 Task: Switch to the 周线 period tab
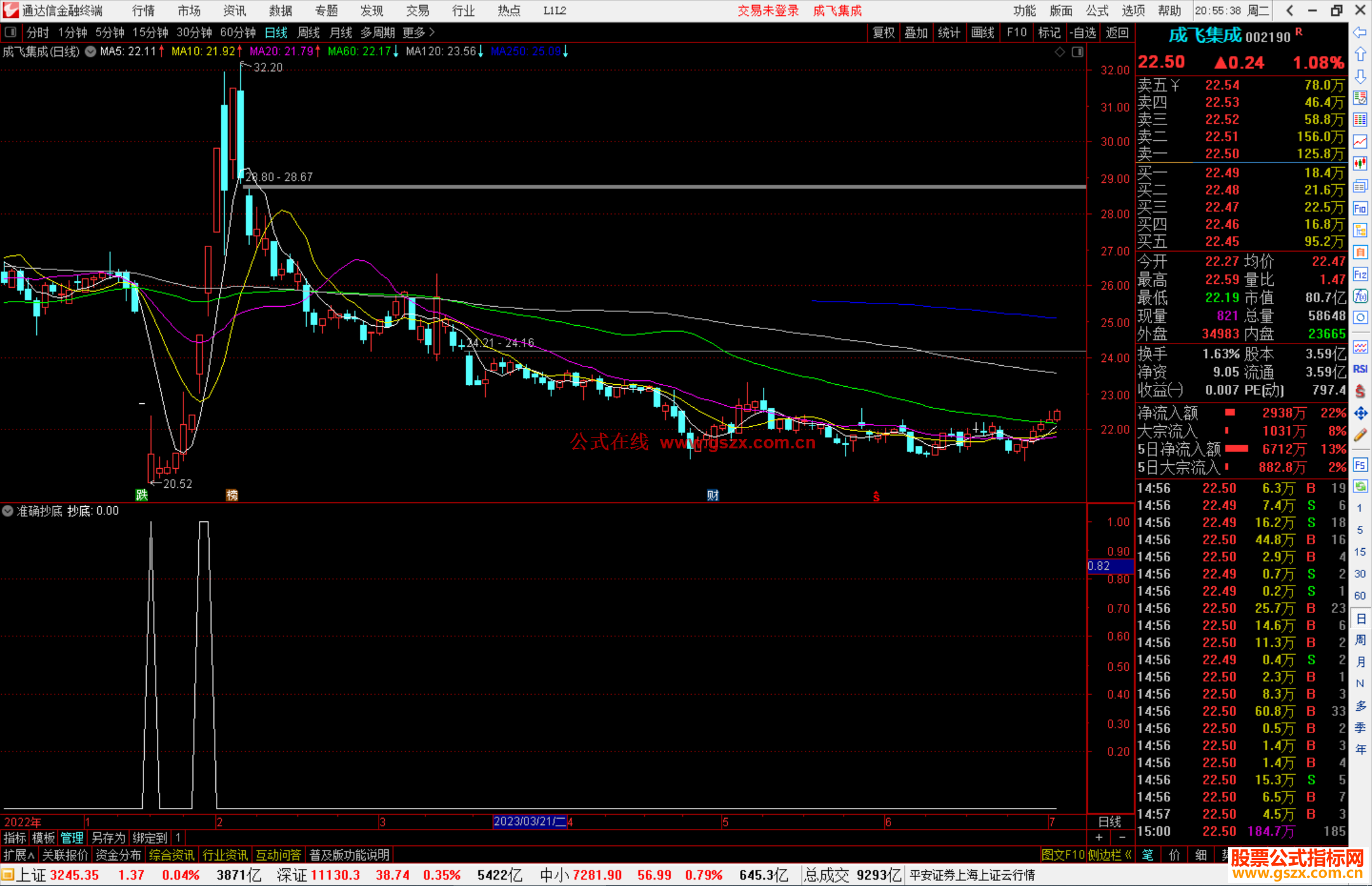(309, 32)
